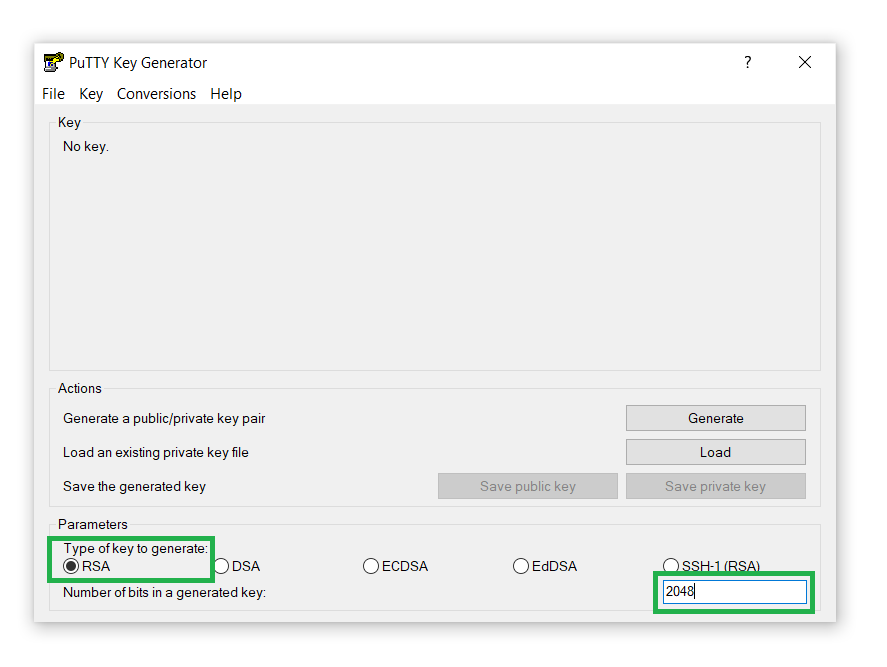Click 'Save the generated key' label

pos(135,487)
